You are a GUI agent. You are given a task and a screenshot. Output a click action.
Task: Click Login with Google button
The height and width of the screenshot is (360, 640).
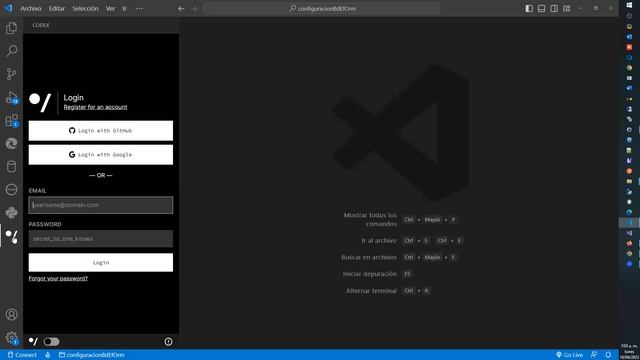[x=101, y=155]
